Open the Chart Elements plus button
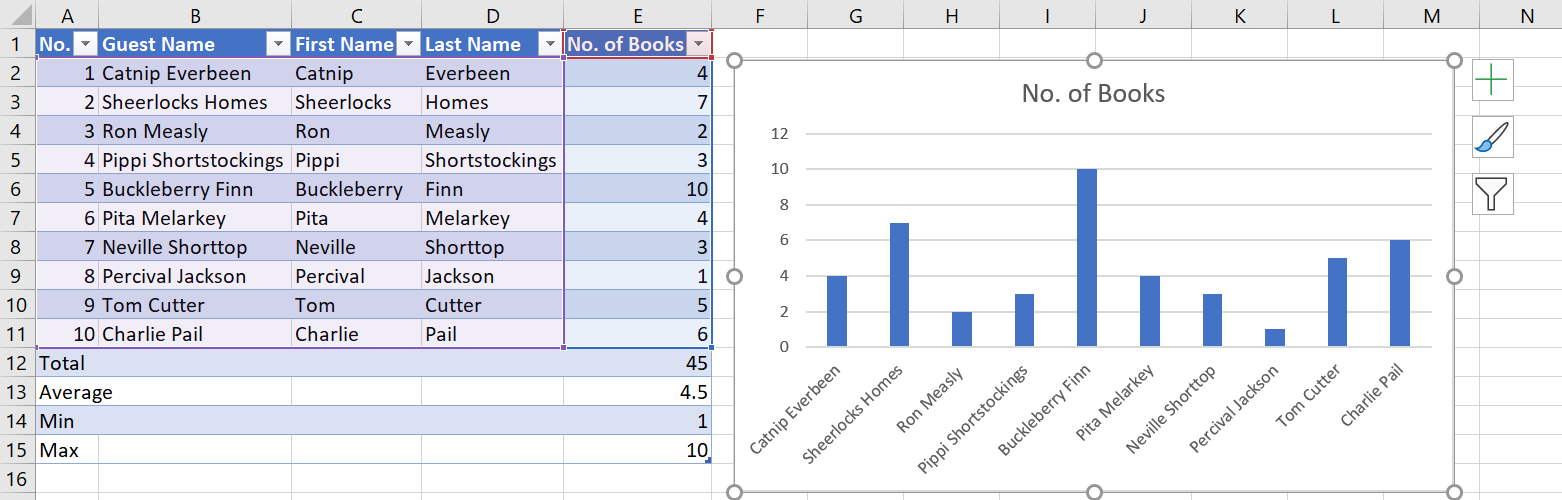Image resolution: width=1562 pixels, height=500 pixels. pyautogui.click(x=1492, y=80)
